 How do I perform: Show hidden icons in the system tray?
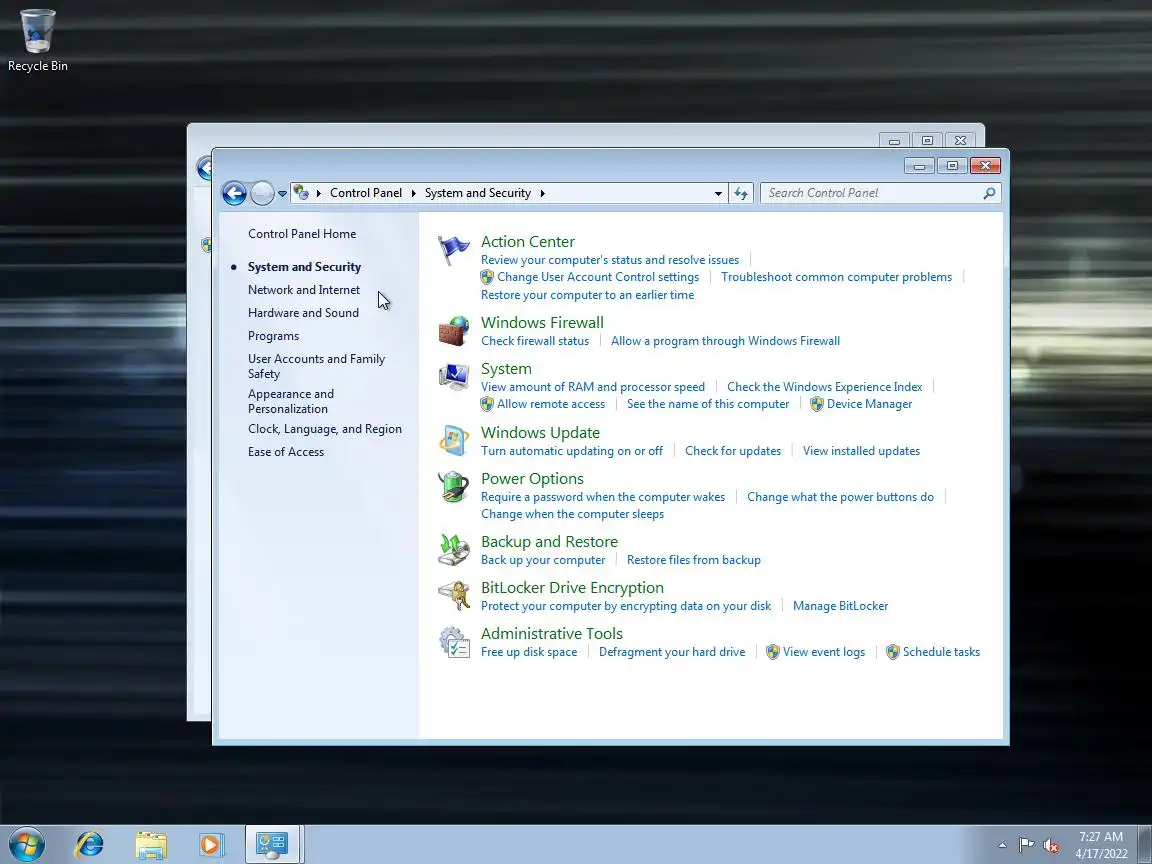(1002, 846)
